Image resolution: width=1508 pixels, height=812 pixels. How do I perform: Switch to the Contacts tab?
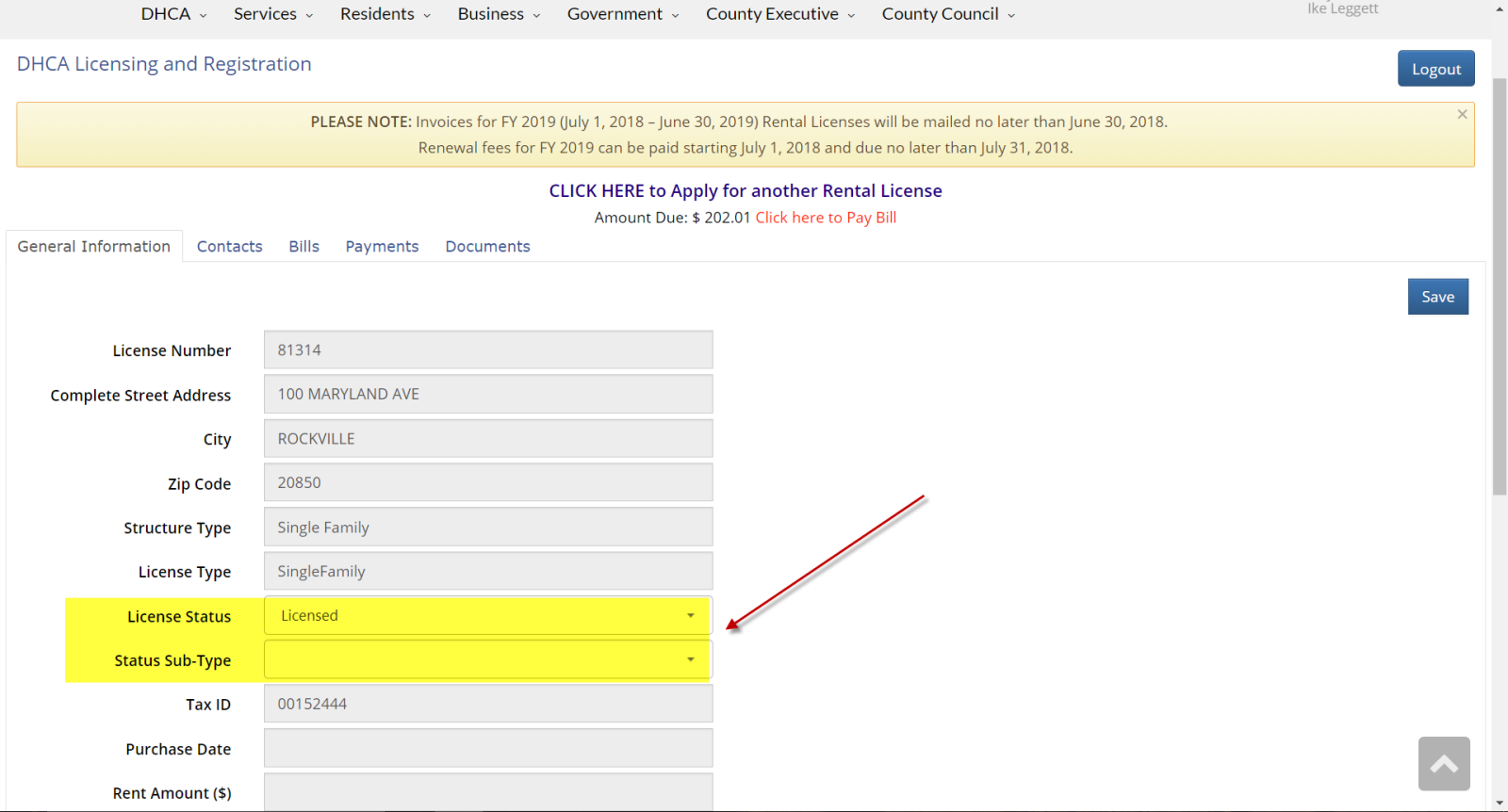229,247
